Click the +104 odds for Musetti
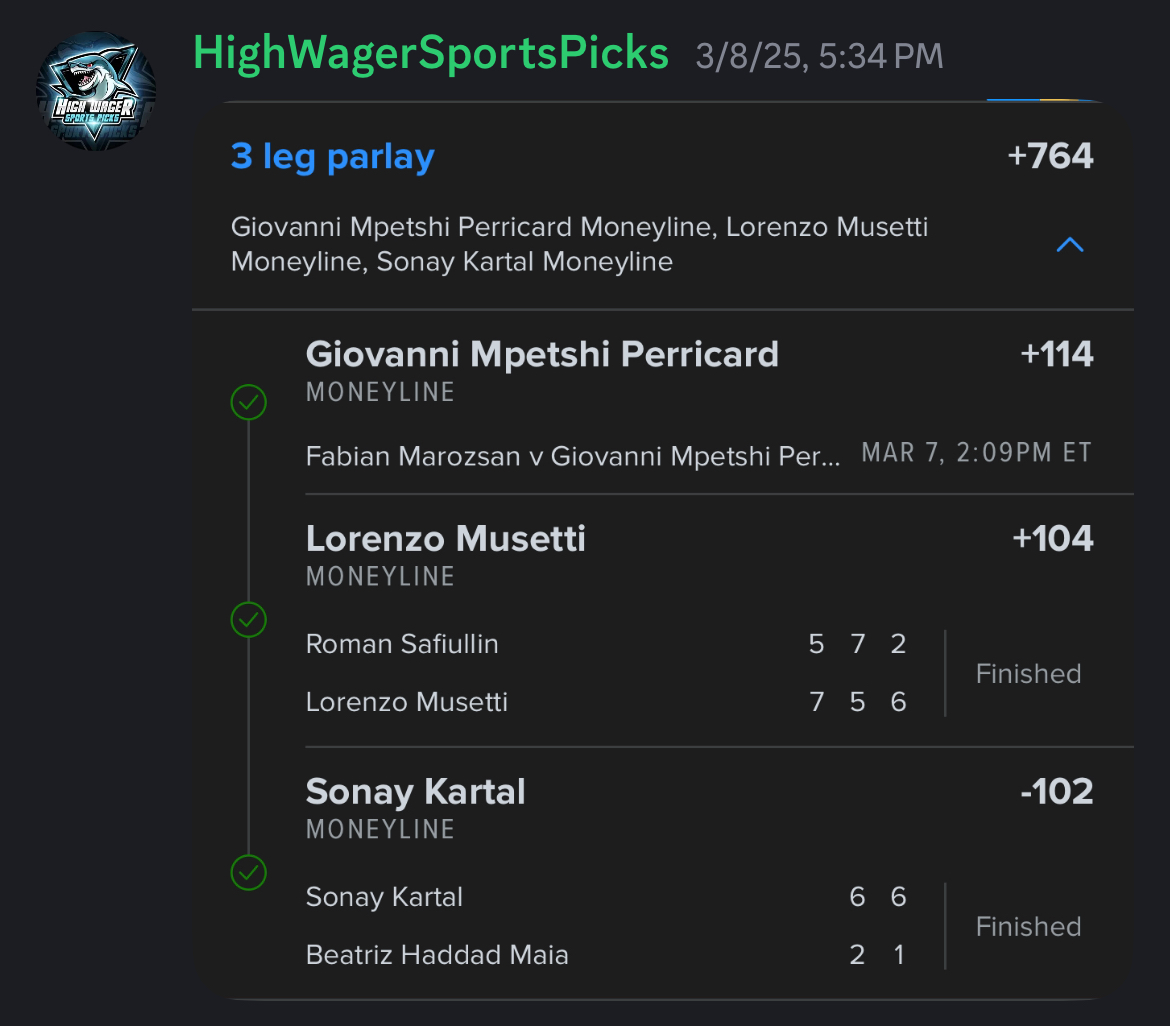This screenshot has height=1026, width=1170. [1052, 539]
